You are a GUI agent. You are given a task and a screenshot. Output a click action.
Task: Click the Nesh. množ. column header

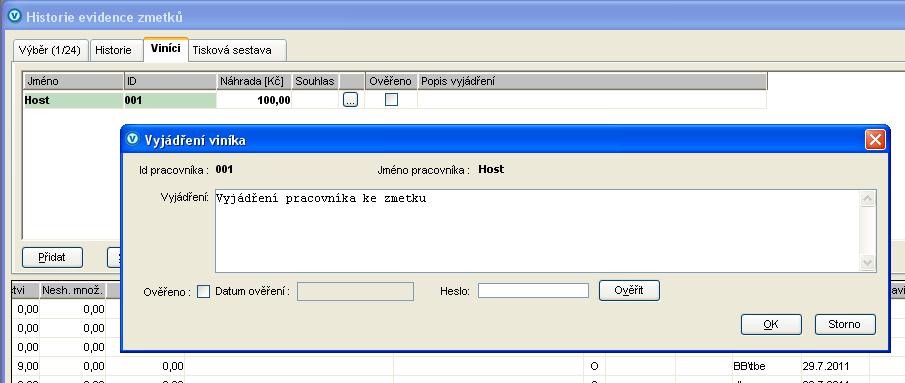[73, 291]
